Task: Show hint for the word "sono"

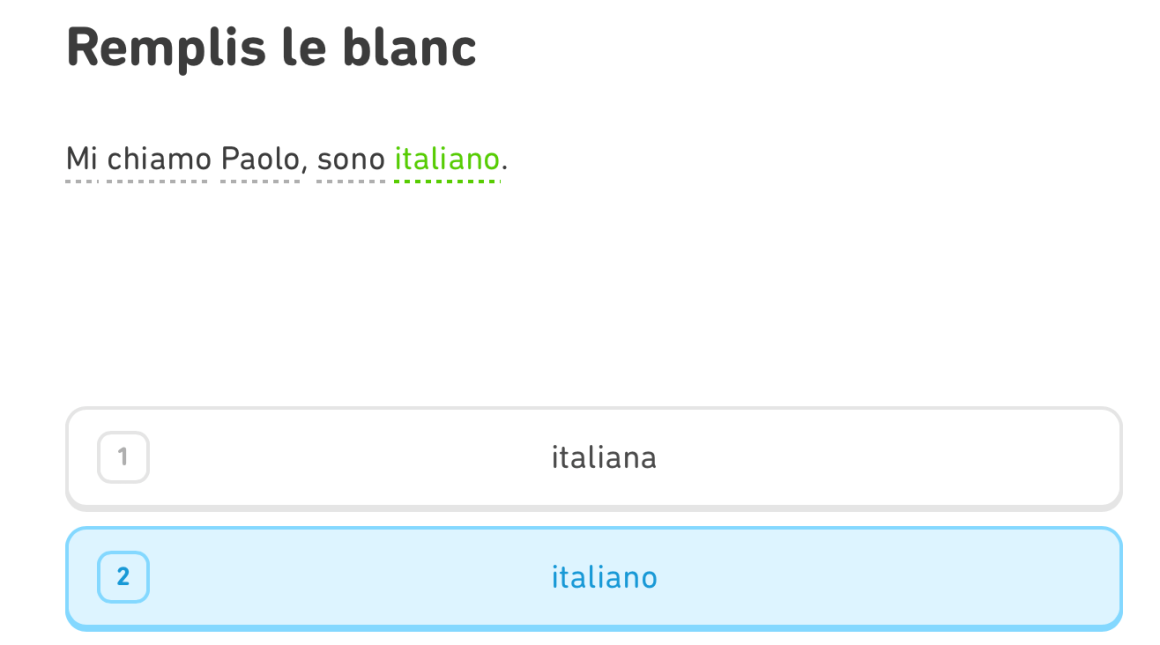Action: click(x=351, y=159)
